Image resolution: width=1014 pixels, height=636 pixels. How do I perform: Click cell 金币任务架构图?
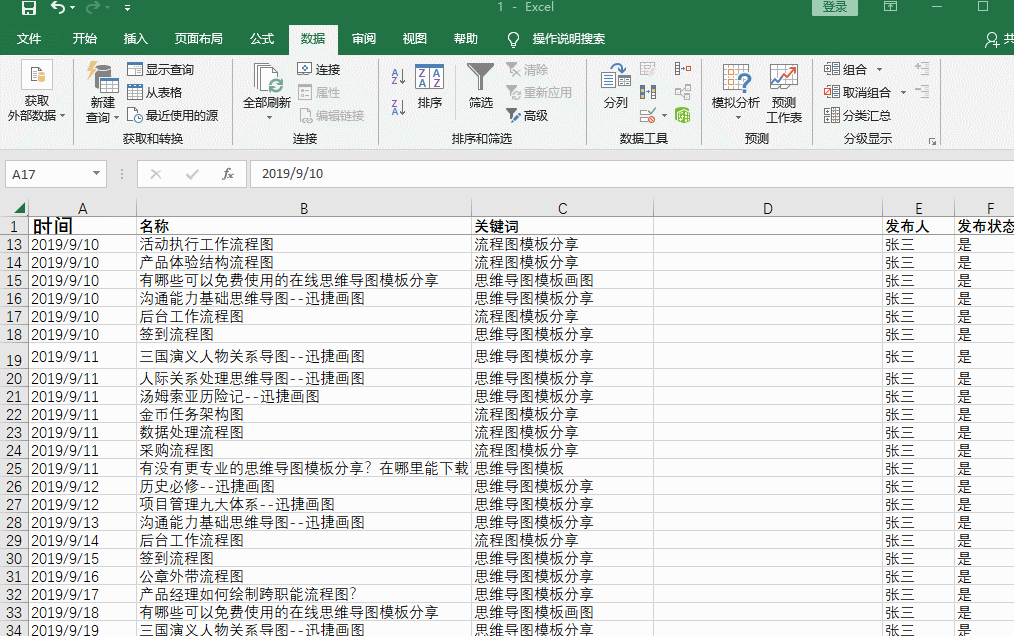(304, 414)
